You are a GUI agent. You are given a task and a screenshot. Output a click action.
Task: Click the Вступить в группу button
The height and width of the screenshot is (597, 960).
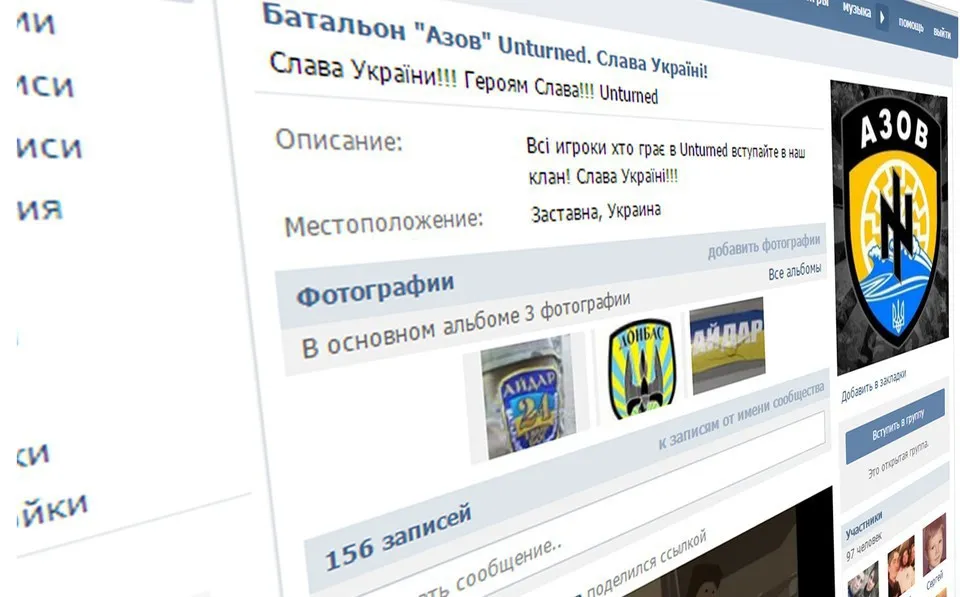(x=895, y=426)
